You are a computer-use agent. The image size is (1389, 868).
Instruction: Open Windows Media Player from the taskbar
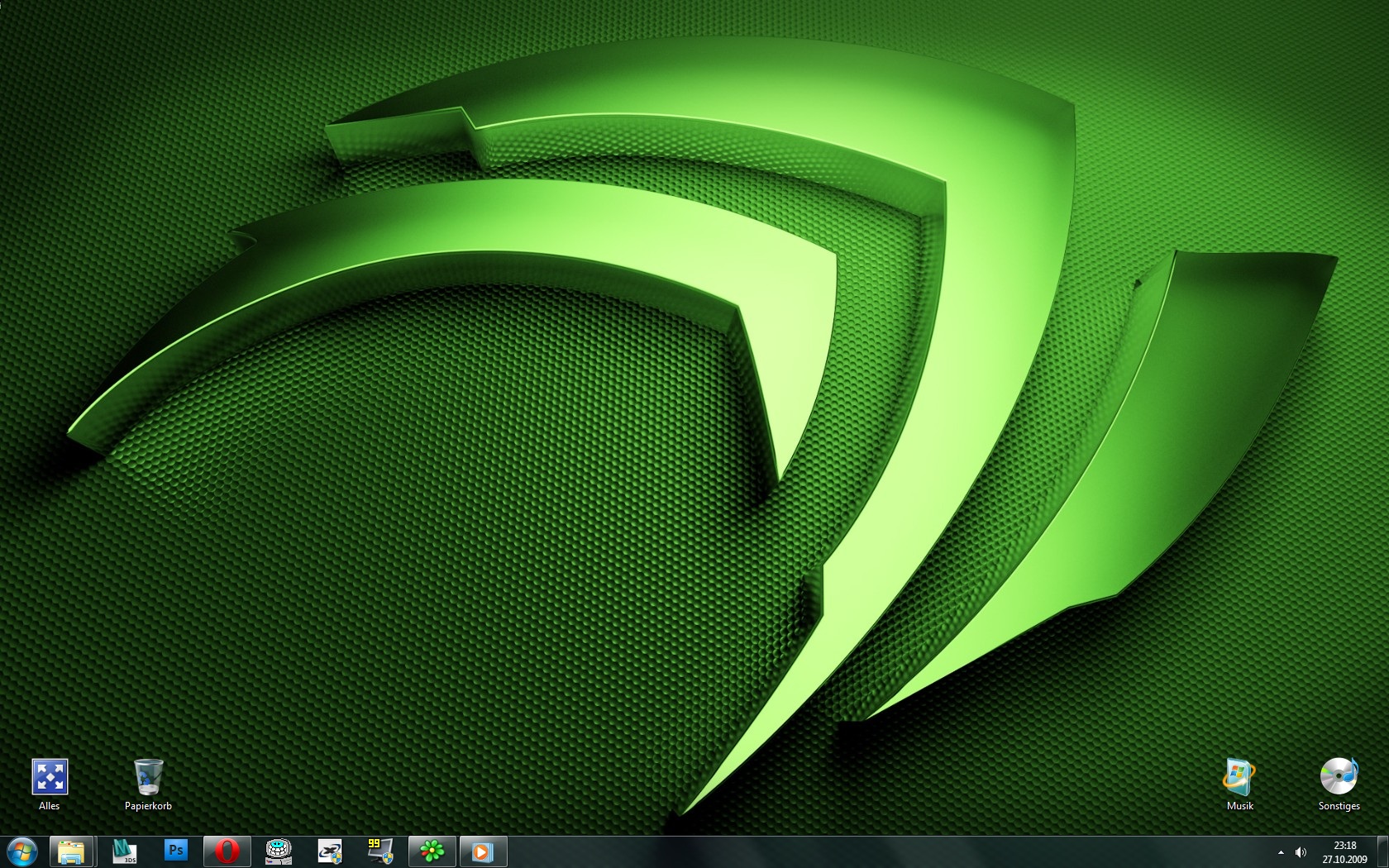483,851
